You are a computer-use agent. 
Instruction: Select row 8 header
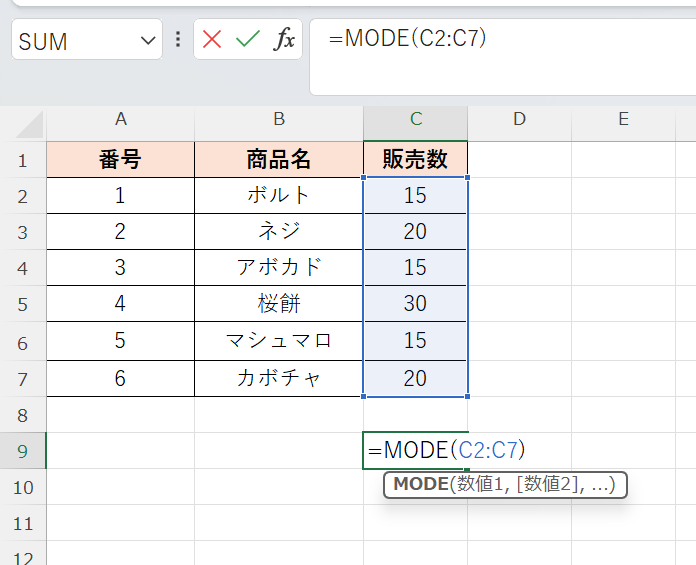coord(23,414)
